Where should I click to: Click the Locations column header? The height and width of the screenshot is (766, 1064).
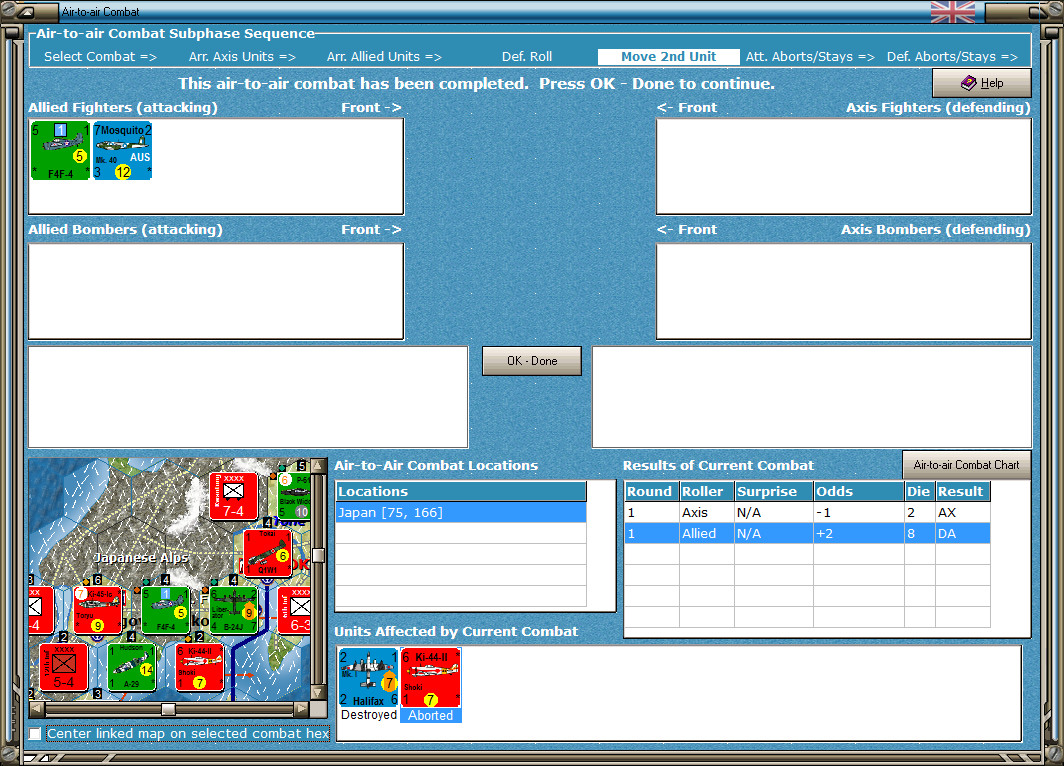pyautogui.click(x=461, y=491)
